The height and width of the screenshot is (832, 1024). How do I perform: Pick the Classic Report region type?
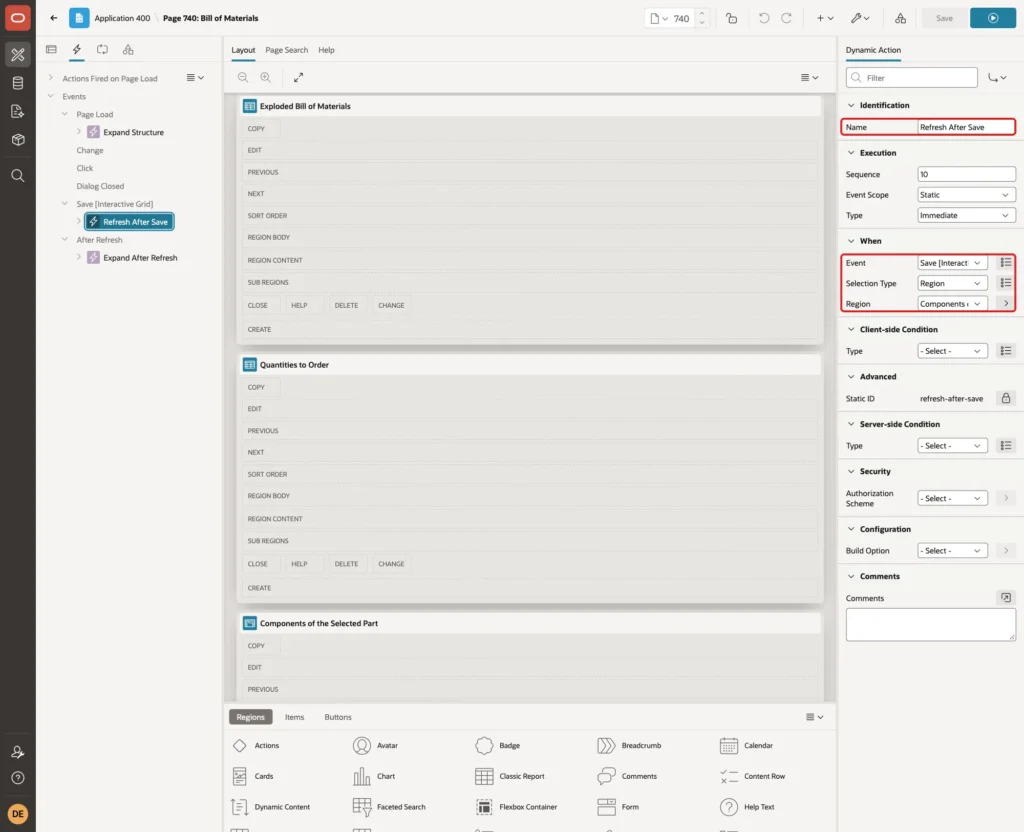[510, 776]
